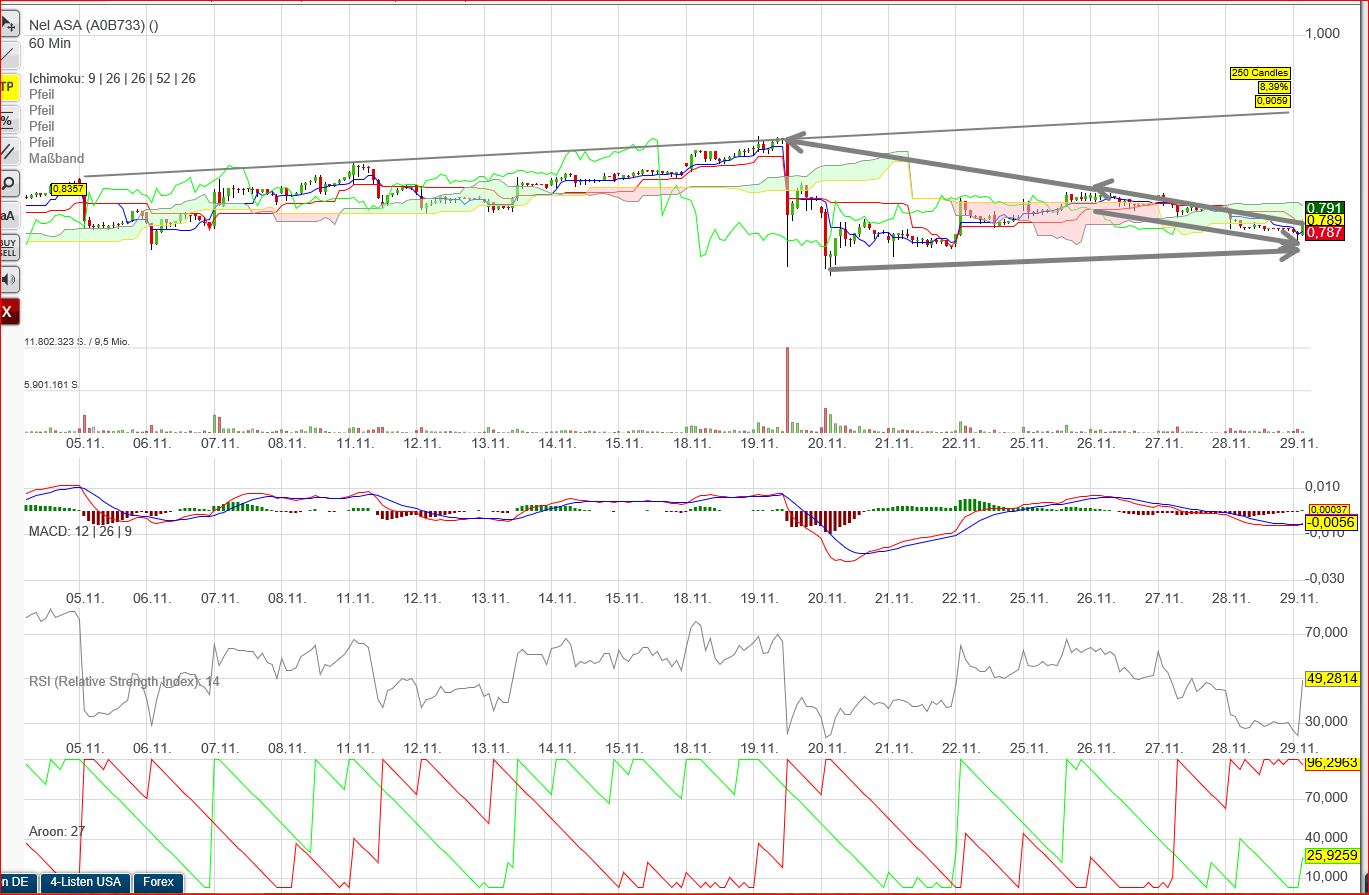Switch to the 4-Listen USA tab
The width and height of the screenshot is (1369, 895).
86,883
